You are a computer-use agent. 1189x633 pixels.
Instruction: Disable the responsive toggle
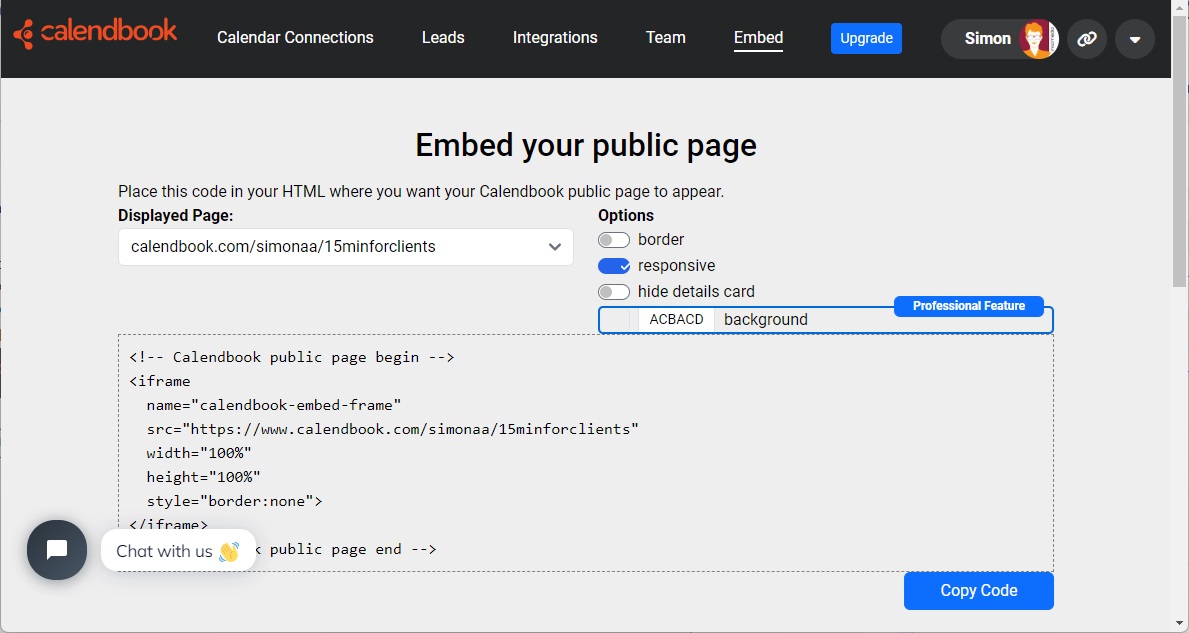click(x=613, y=266)
